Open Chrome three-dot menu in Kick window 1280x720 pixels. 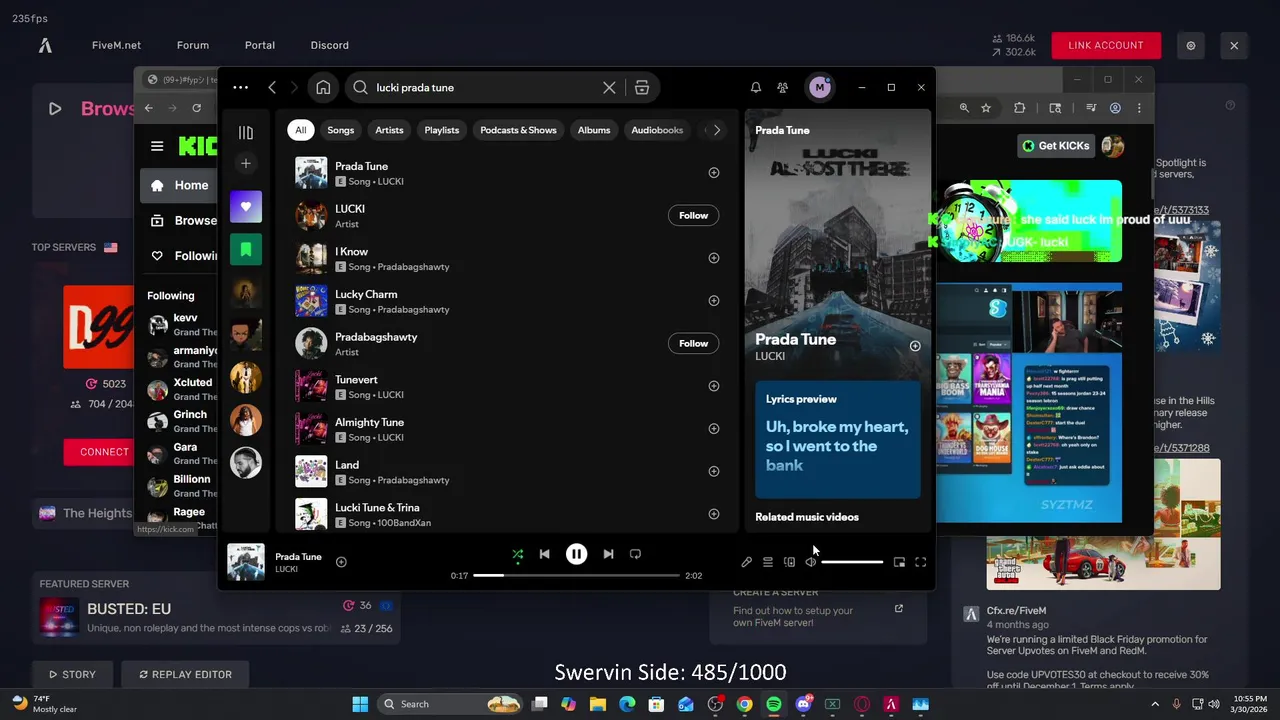click(1139, 108)
